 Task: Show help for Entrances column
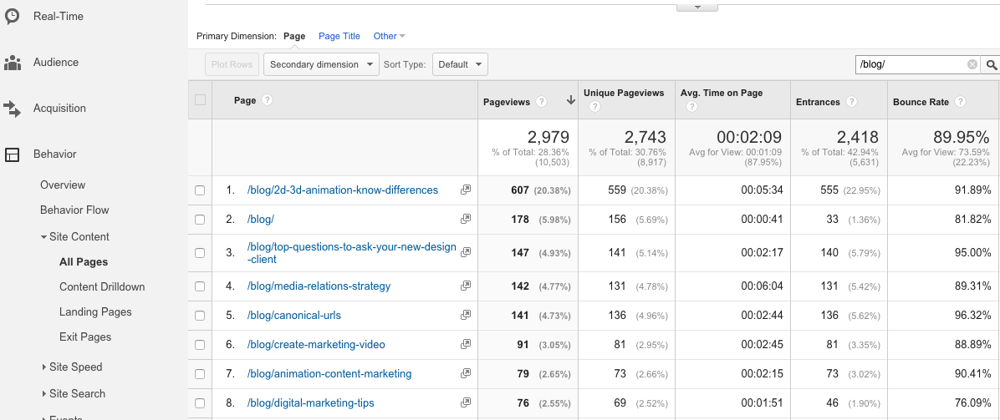(x=851, y=102)
